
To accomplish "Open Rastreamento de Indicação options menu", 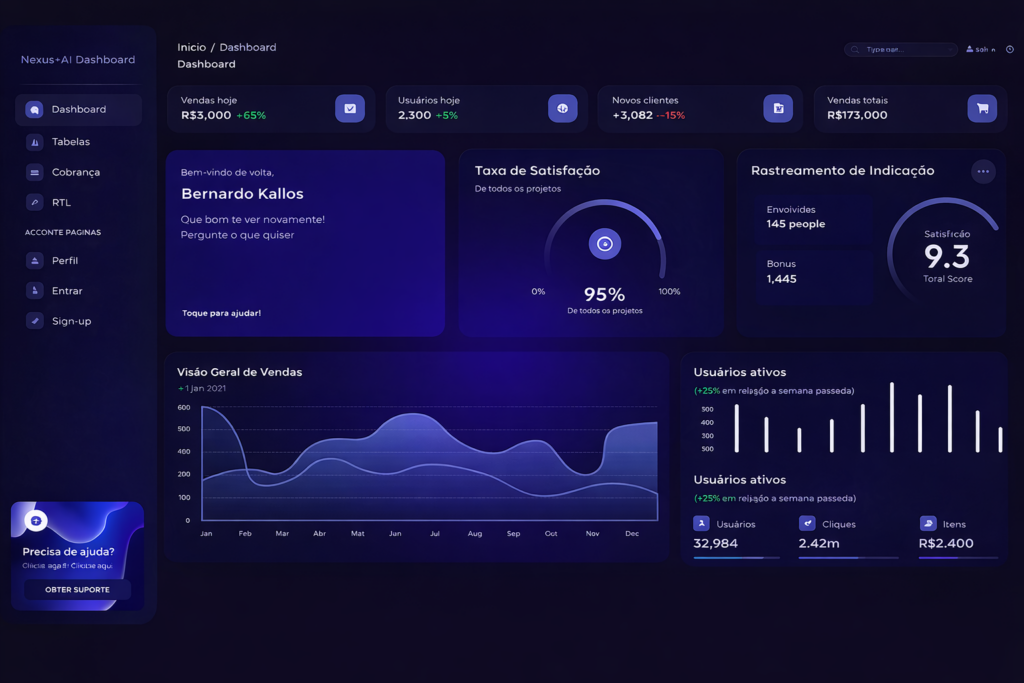I will [983, 171].
